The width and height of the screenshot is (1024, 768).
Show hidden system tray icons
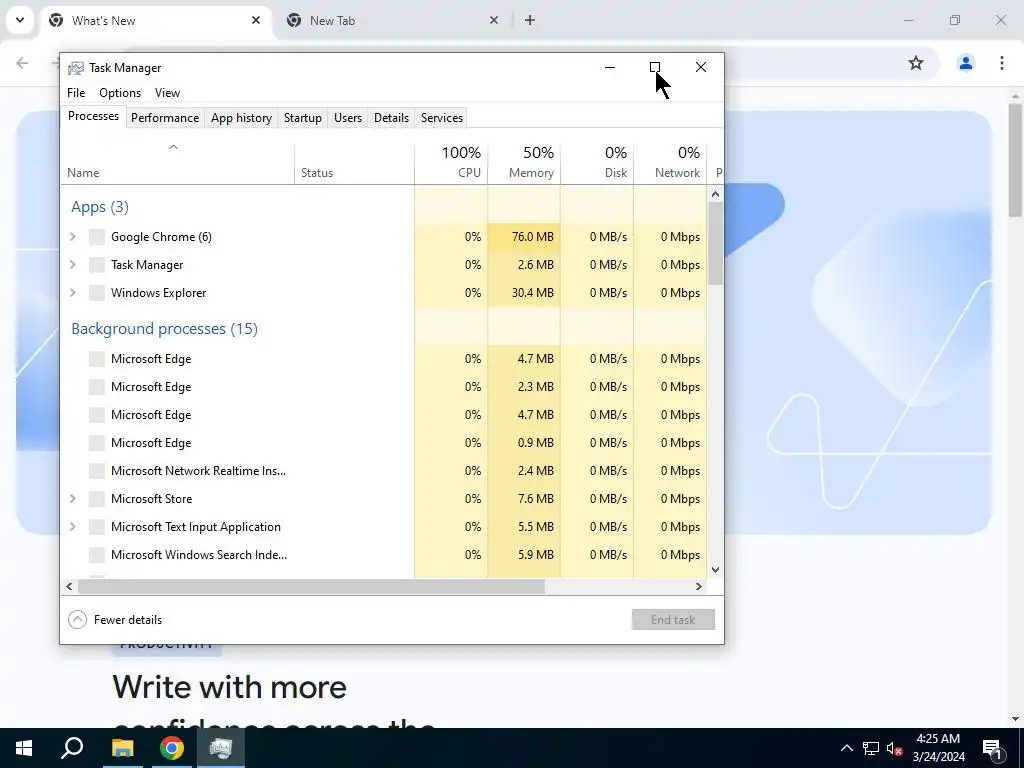coord(846,748)
